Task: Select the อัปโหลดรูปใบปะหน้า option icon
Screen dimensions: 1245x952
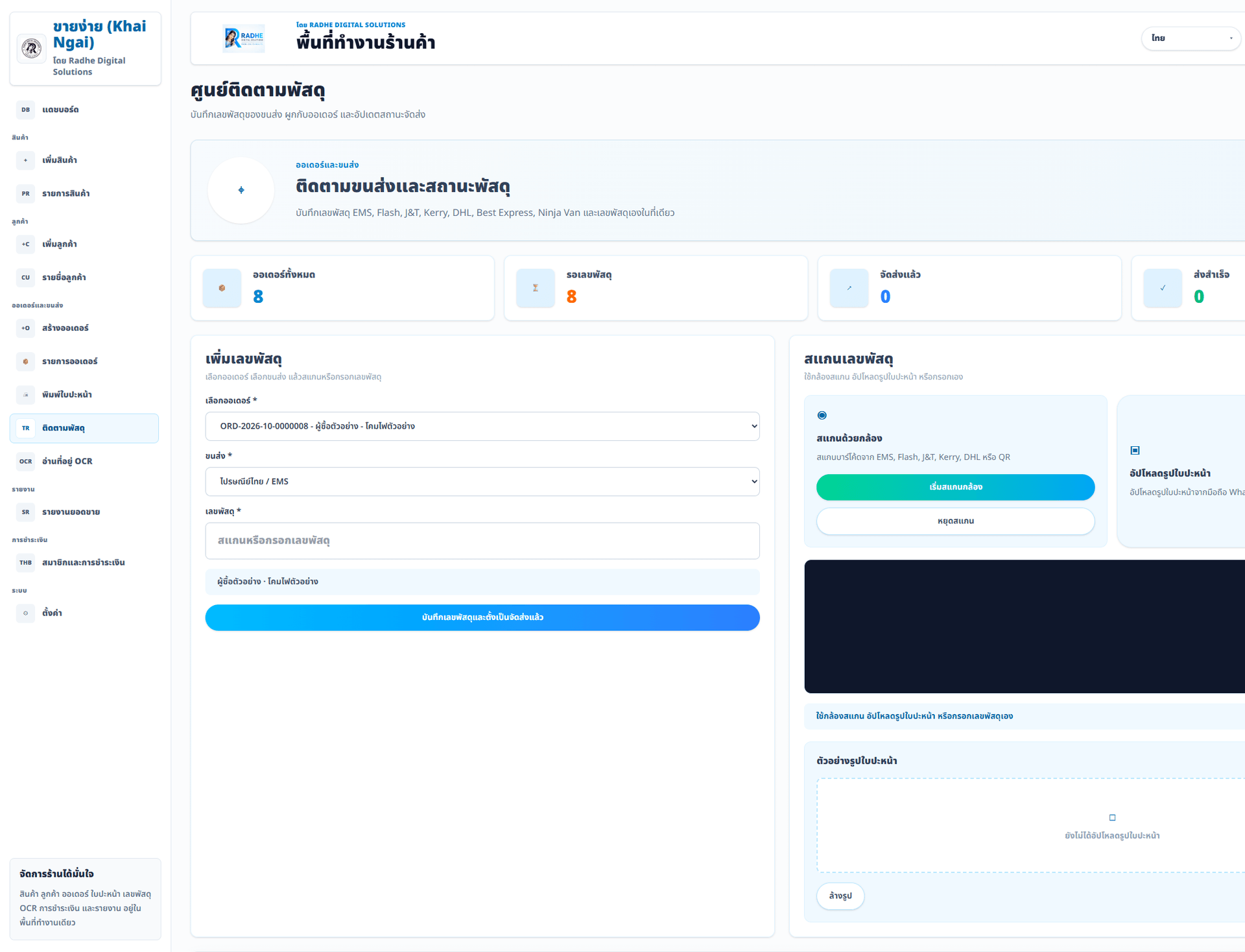Action: click(x=1135, y=450)
